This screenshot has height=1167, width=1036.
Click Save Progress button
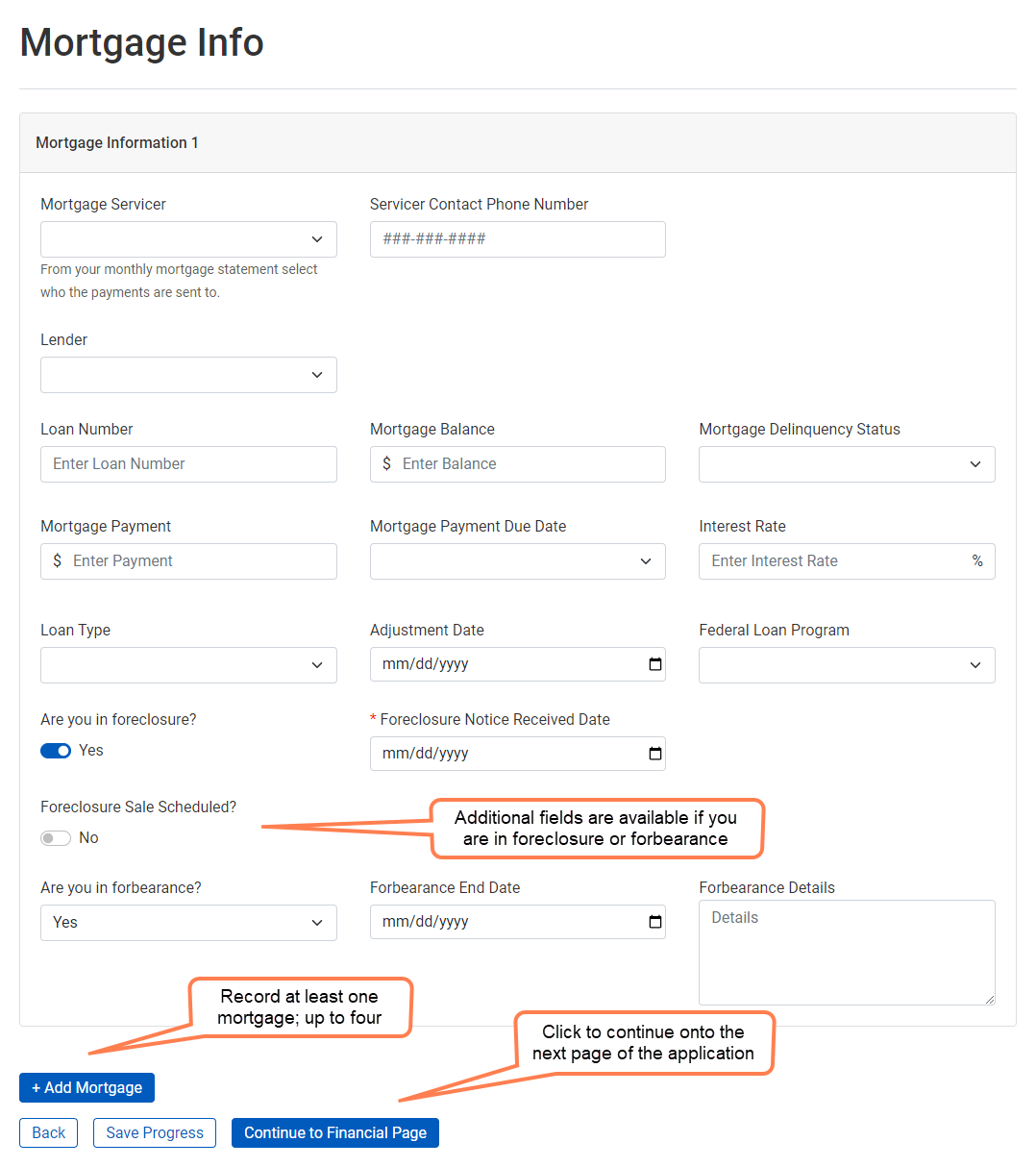tap(155, 1132)
